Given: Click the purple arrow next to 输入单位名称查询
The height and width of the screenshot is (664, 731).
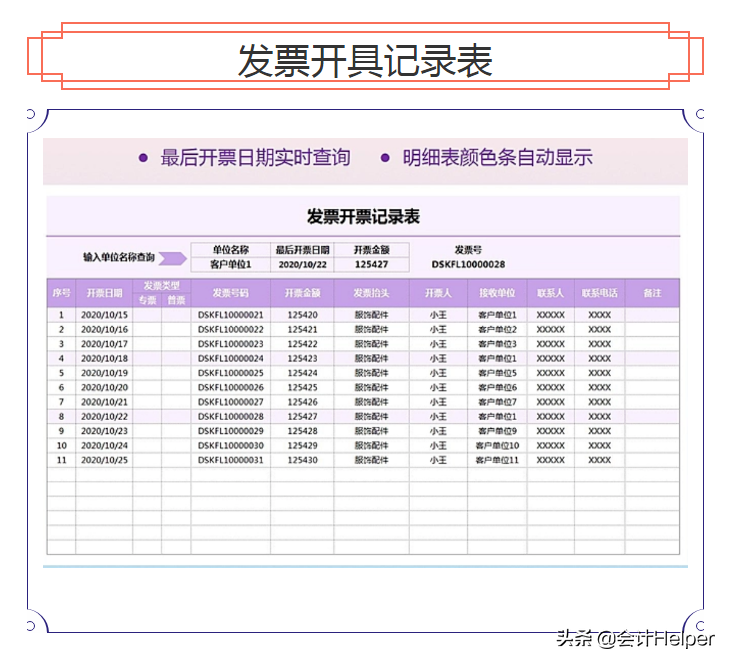Looking at the screenshot, I should 172,258.
